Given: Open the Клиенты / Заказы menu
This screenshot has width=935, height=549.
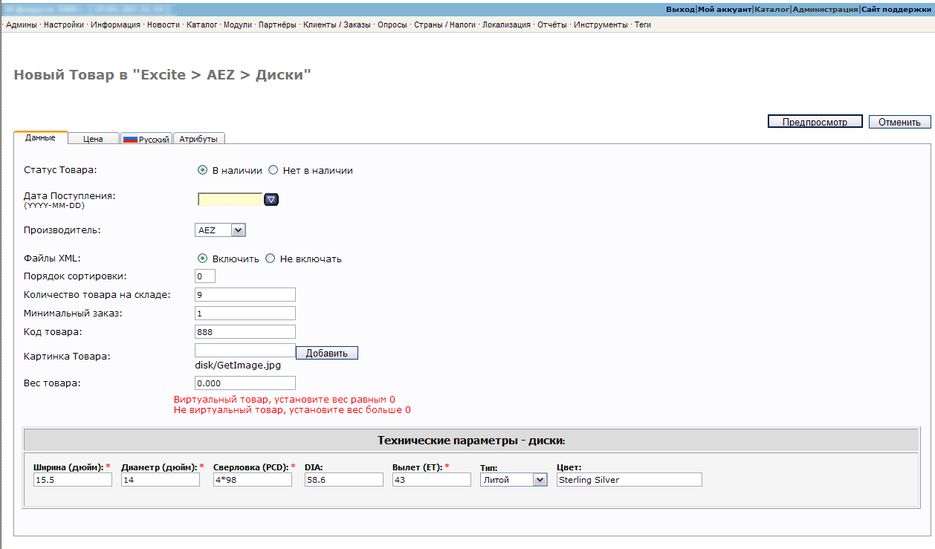Looking at the screenshot, I should 337,25.
